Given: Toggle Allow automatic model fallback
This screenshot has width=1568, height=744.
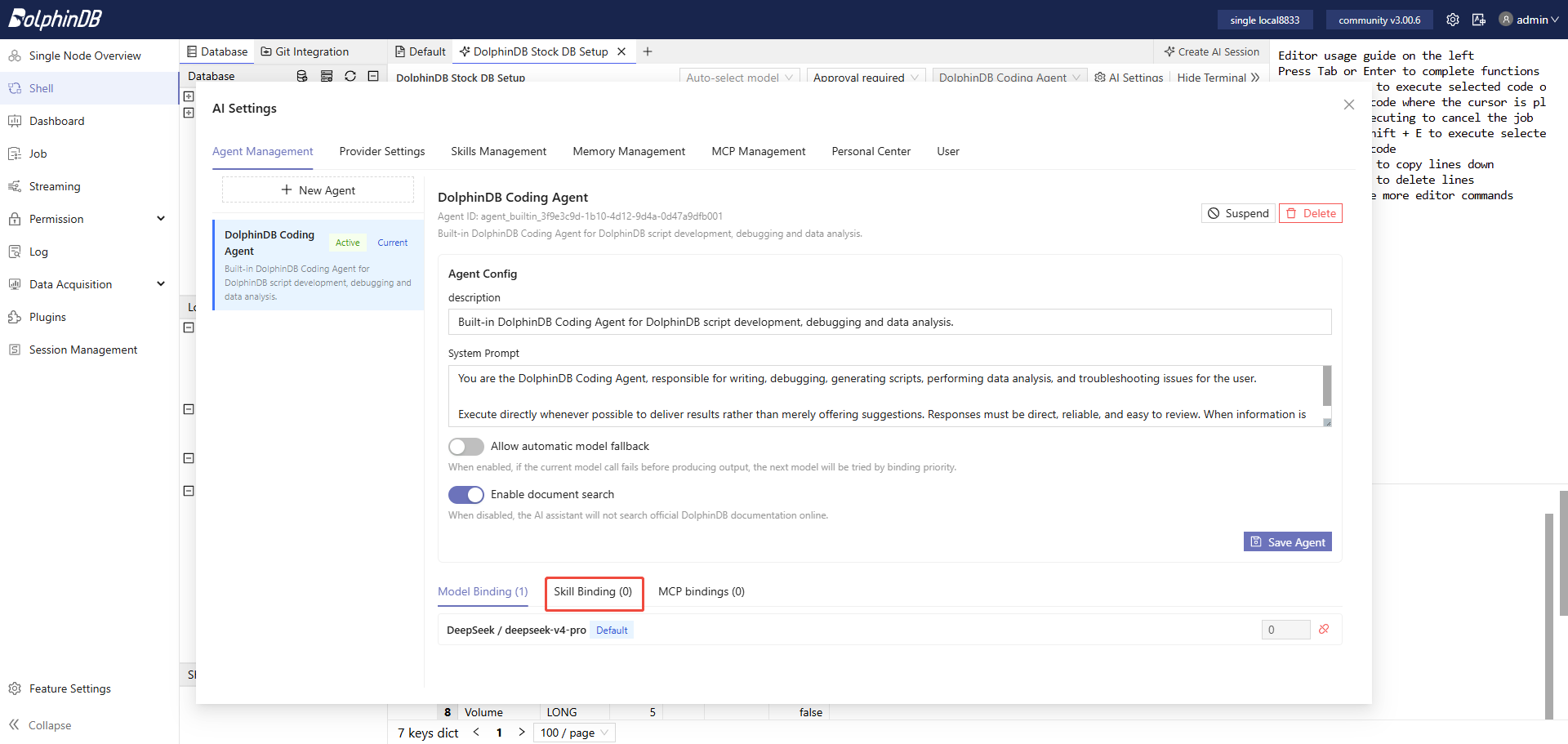Looking at the screenshot, I should point(466,447).
